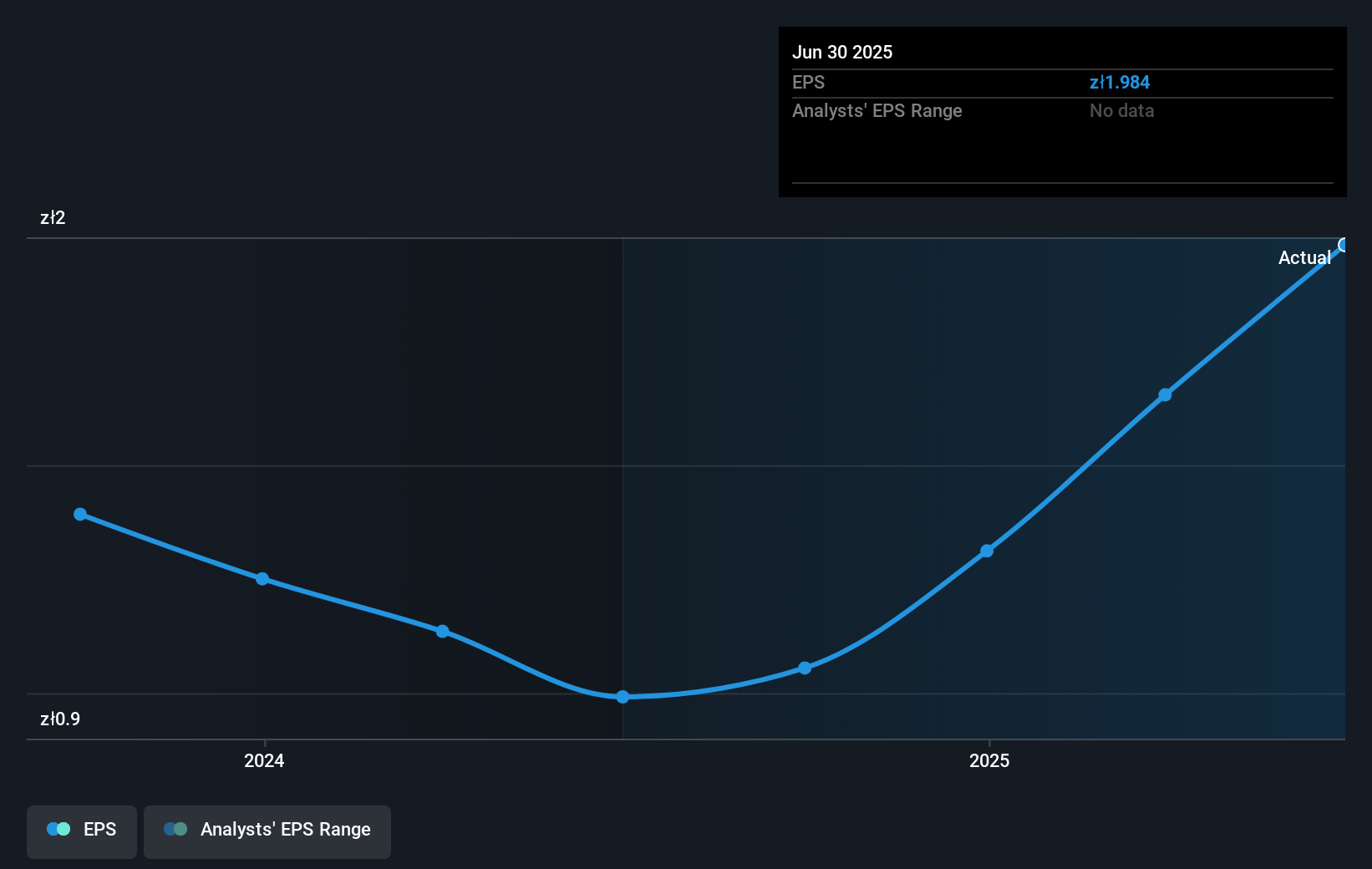Click the EPS row label in tooltip
Viewport: 1372px width, 869px height.
pyautogui.click(x=808, y=82)
